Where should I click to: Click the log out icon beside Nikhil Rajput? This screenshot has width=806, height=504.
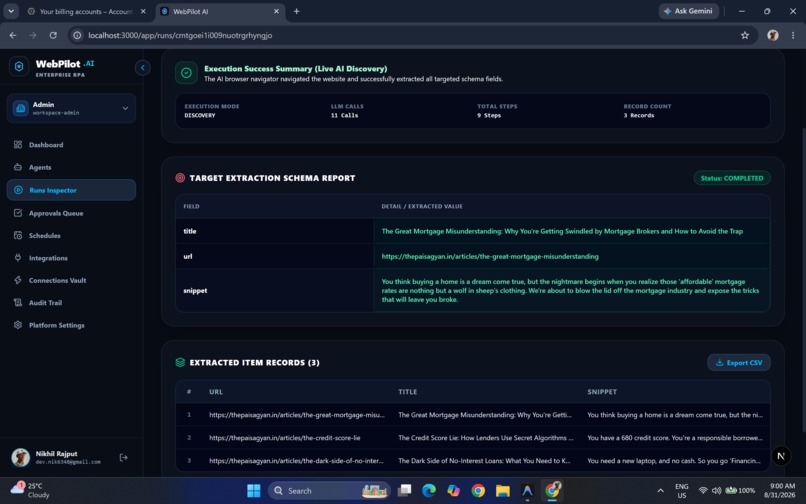click(x=123, y=457)
